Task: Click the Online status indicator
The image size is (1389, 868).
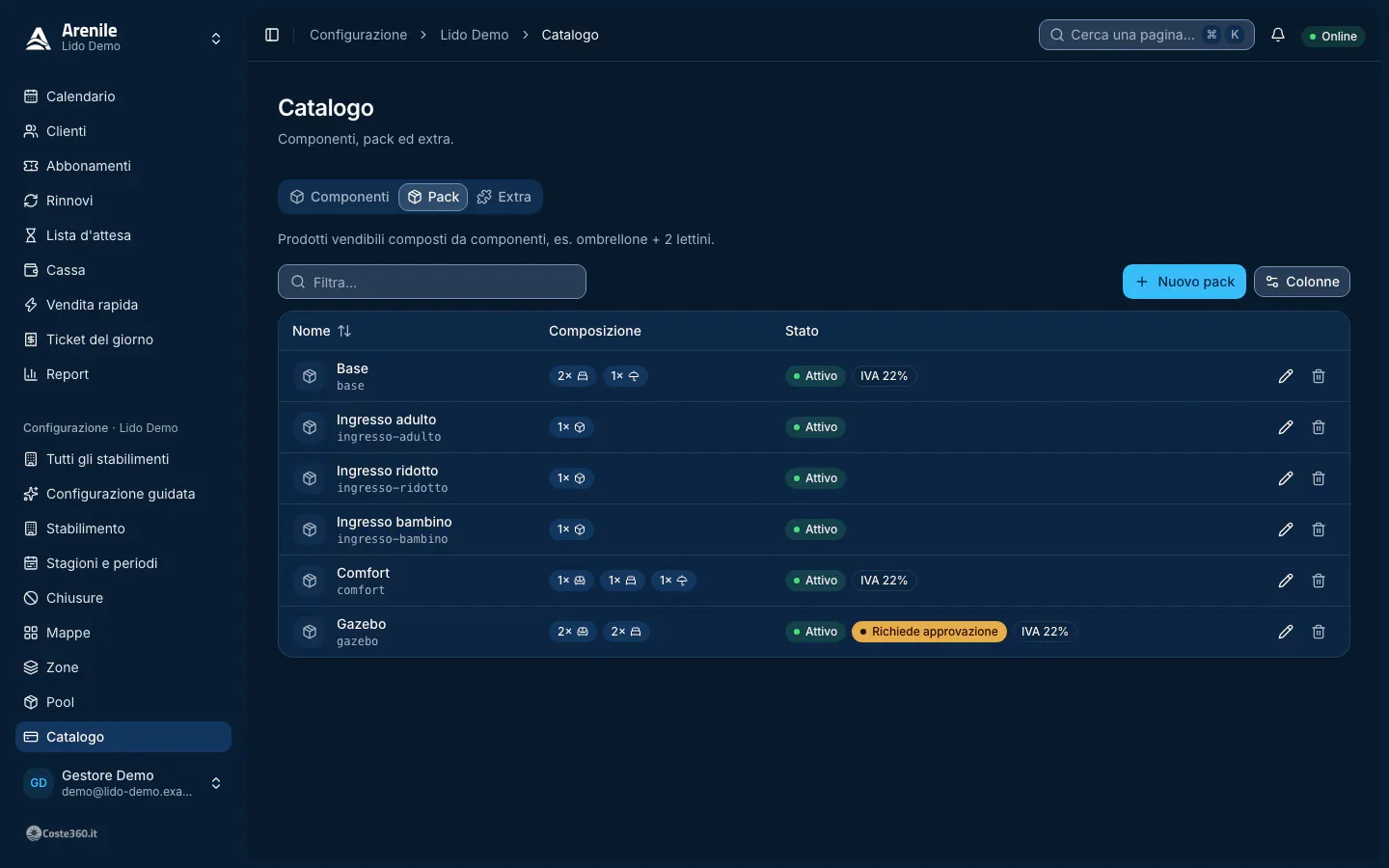Action: pyautogui.click(x=1333, y=37)
